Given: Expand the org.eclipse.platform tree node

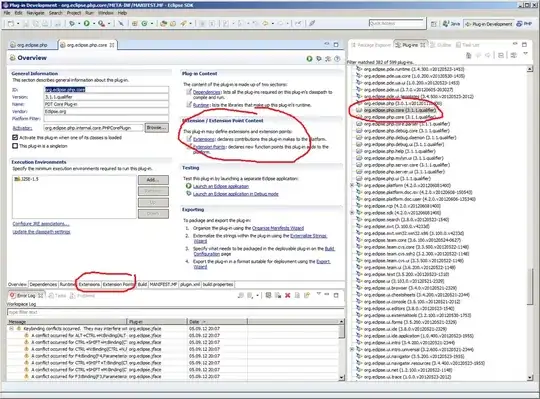Looking at the screenshot, I should pos(352,185).
